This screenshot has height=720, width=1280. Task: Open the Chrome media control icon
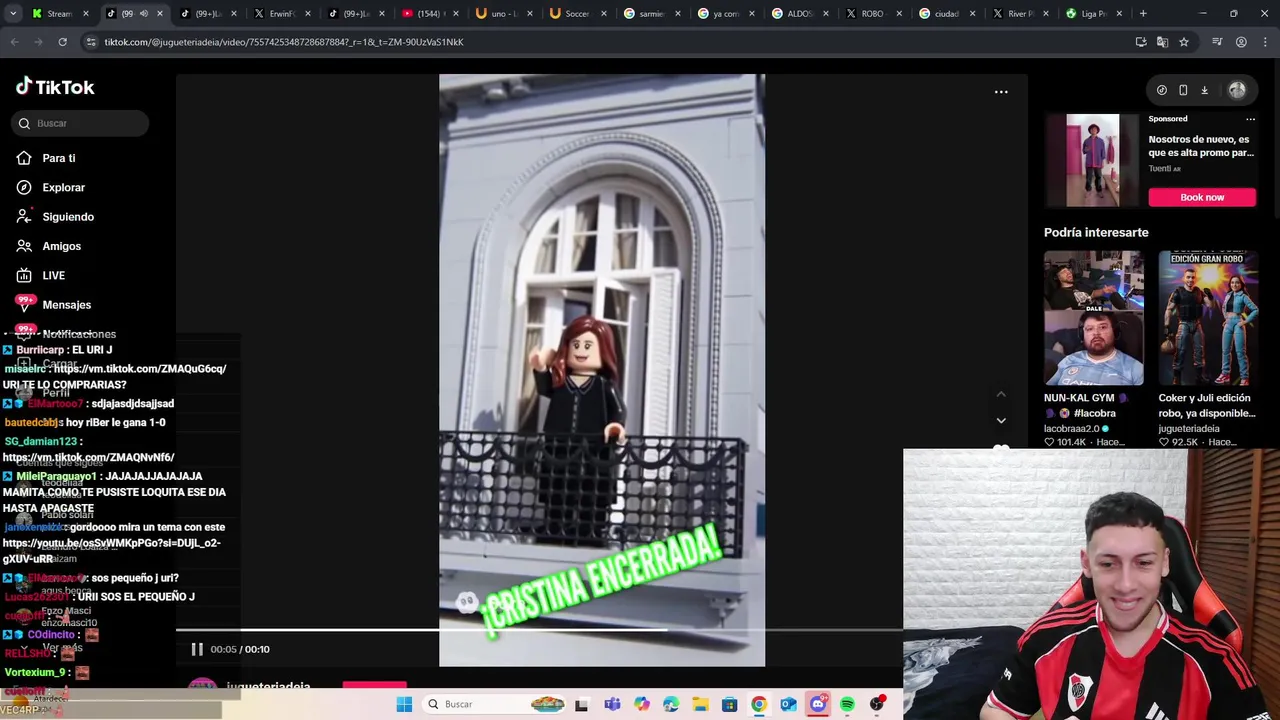click(x=1217, y=42)
